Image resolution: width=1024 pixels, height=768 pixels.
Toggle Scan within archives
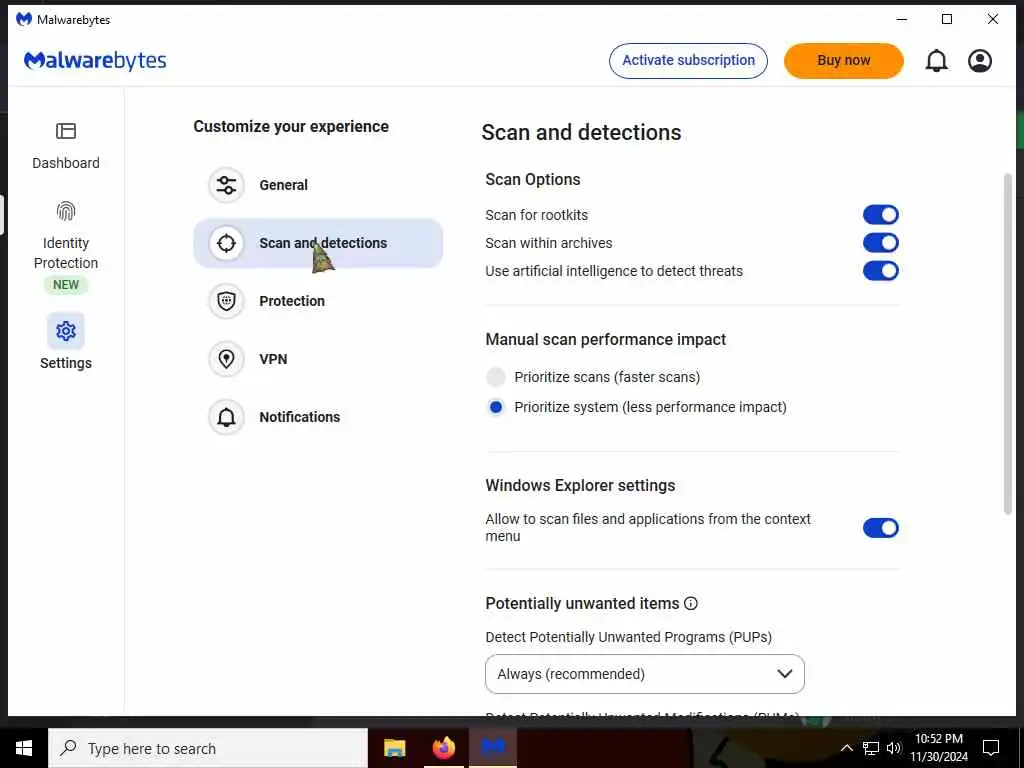pyautogui.click(x=880, y=243)
